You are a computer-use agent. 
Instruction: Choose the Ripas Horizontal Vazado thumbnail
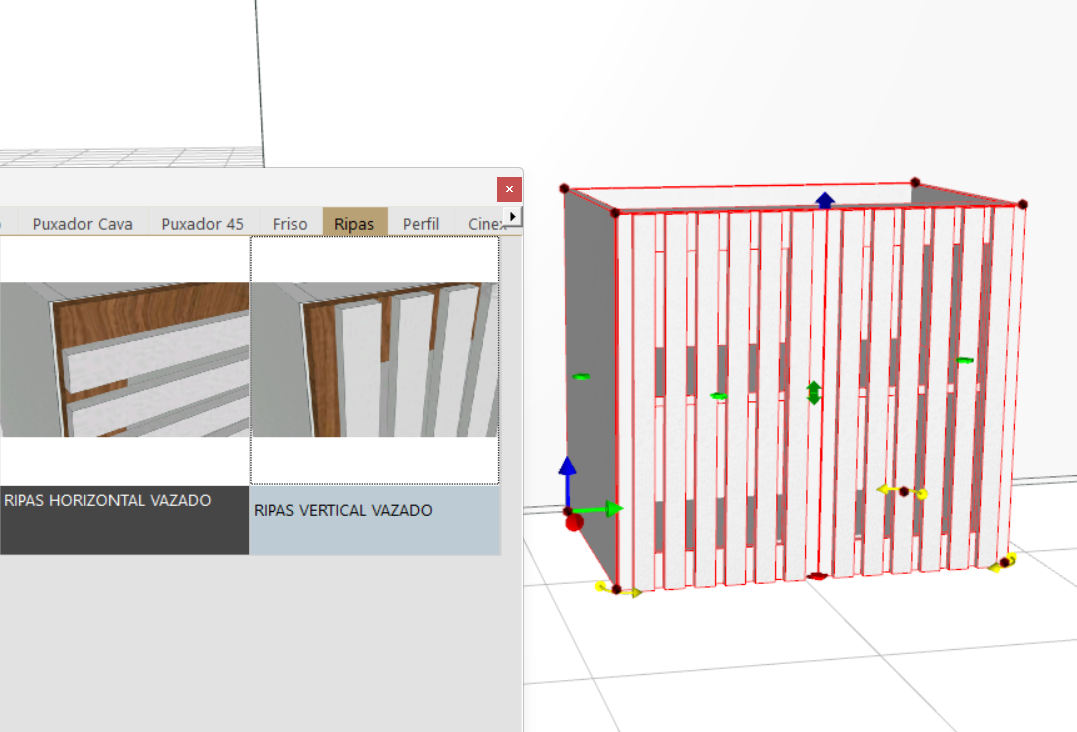124,360
